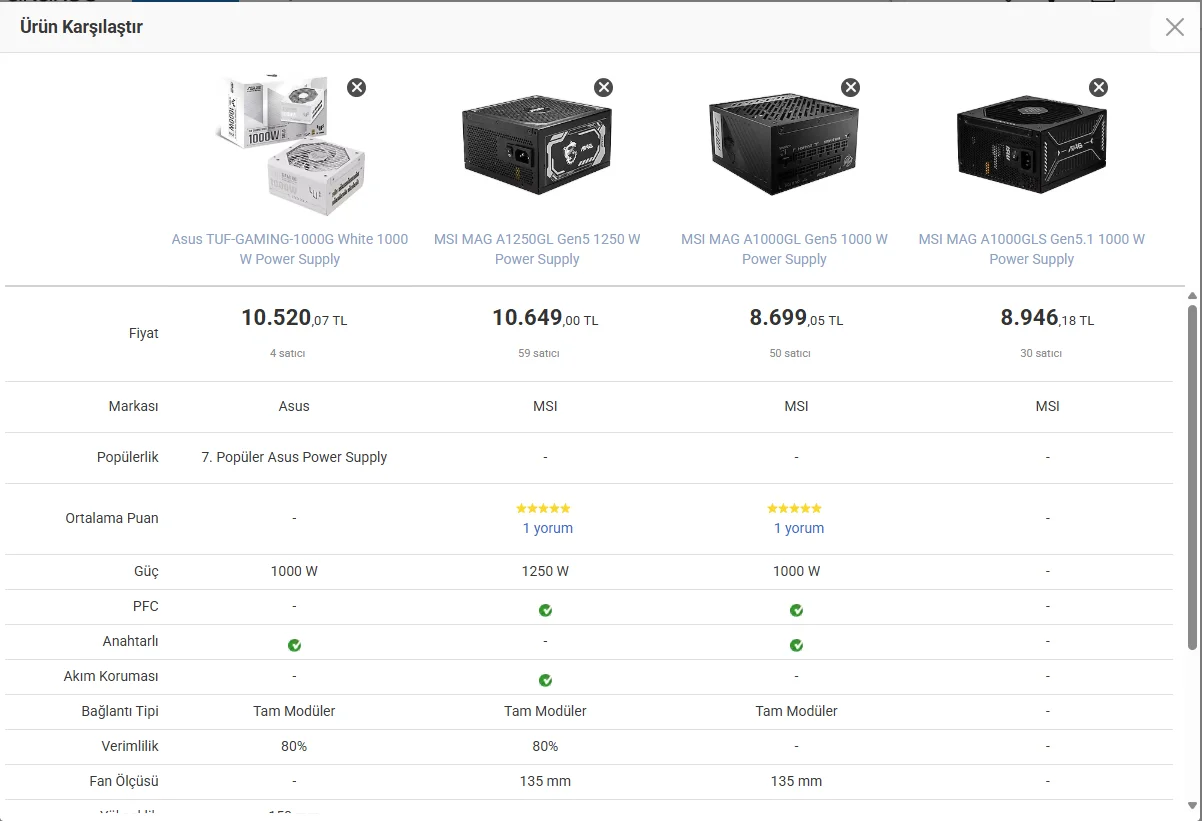Click the scrollbar up arrow
Viewport: 1202px width, 821px height.
(x=1192, y=296)
